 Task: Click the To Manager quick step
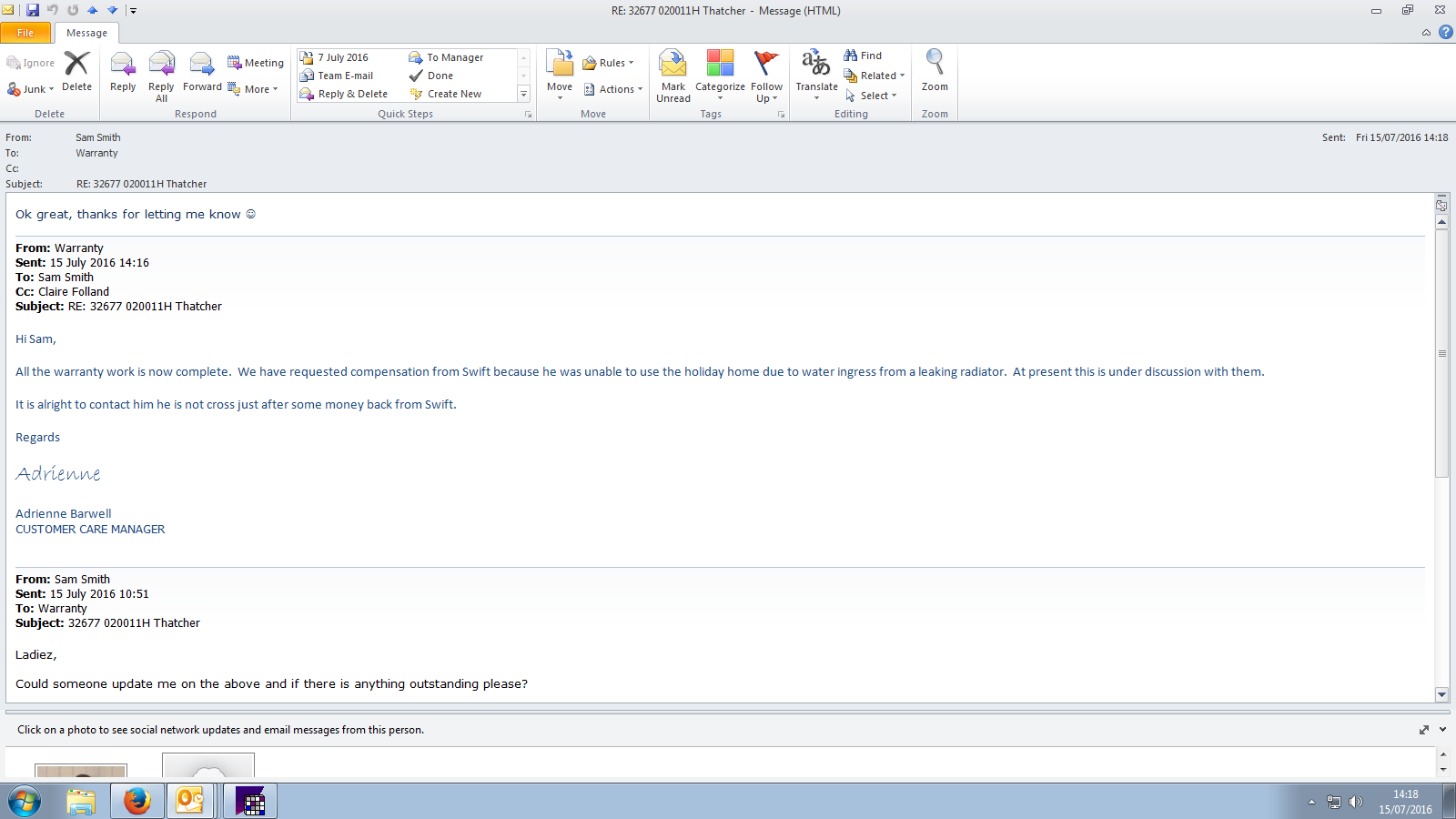454,57
